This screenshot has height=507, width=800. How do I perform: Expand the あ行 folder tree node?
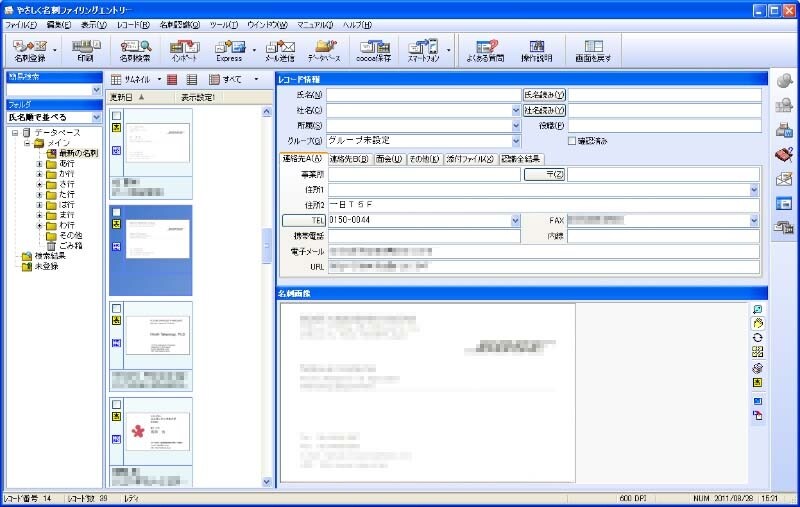coord(39,163)
